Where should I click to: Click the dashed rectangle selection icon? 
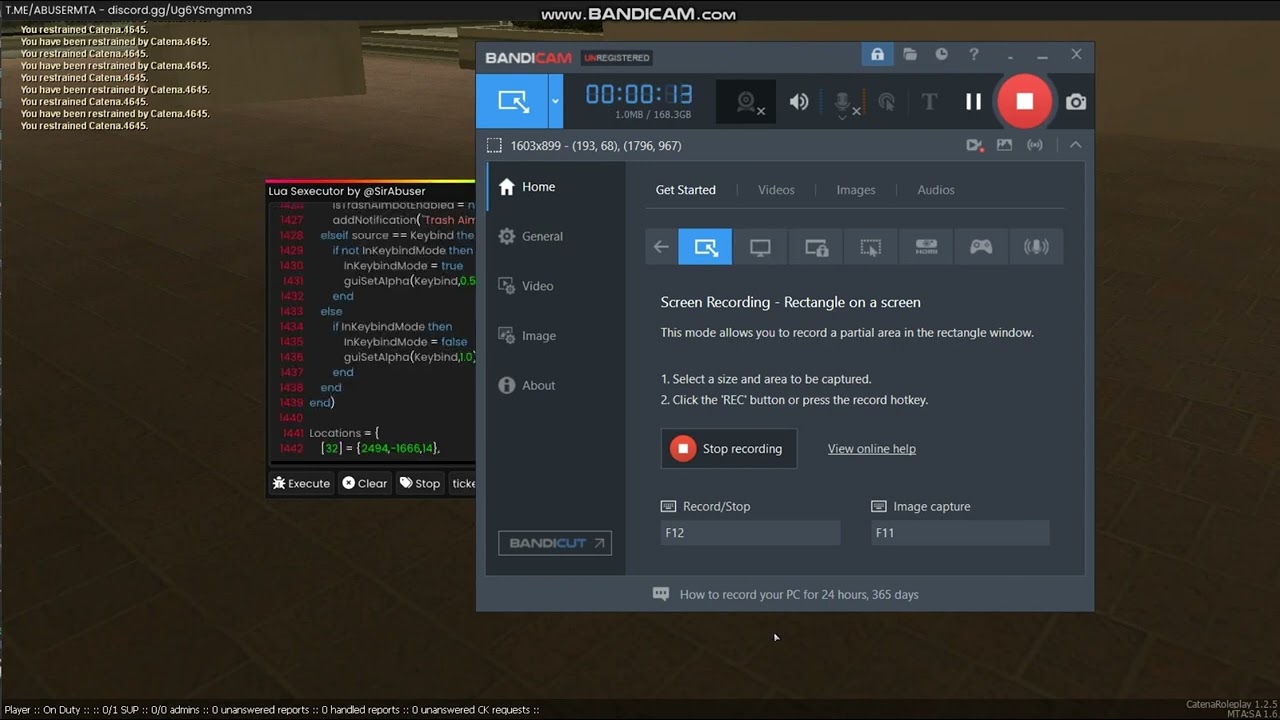494,146
